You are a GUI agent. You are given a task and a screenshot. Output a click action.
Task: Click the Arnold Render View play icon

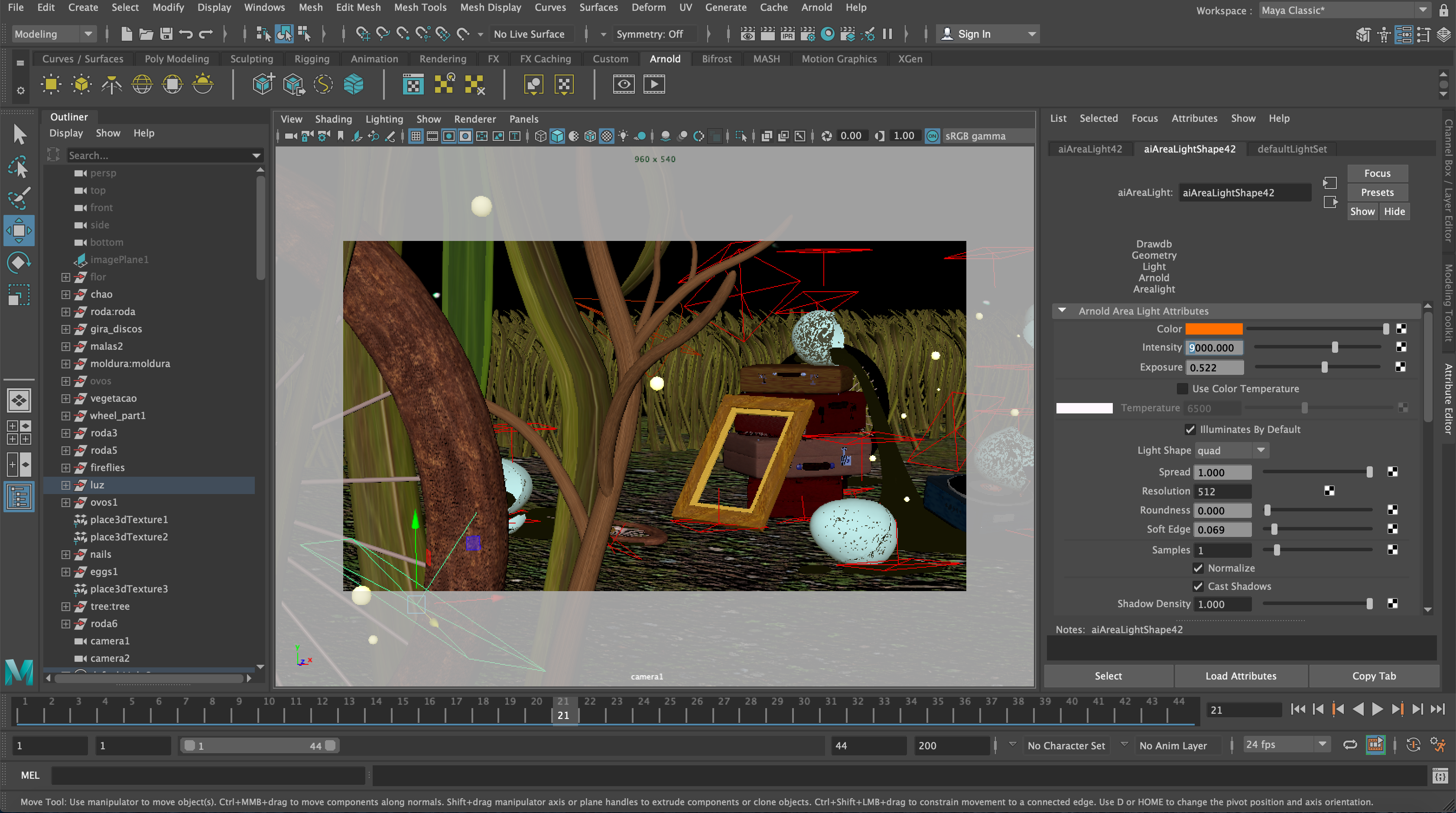click(654, 85)
